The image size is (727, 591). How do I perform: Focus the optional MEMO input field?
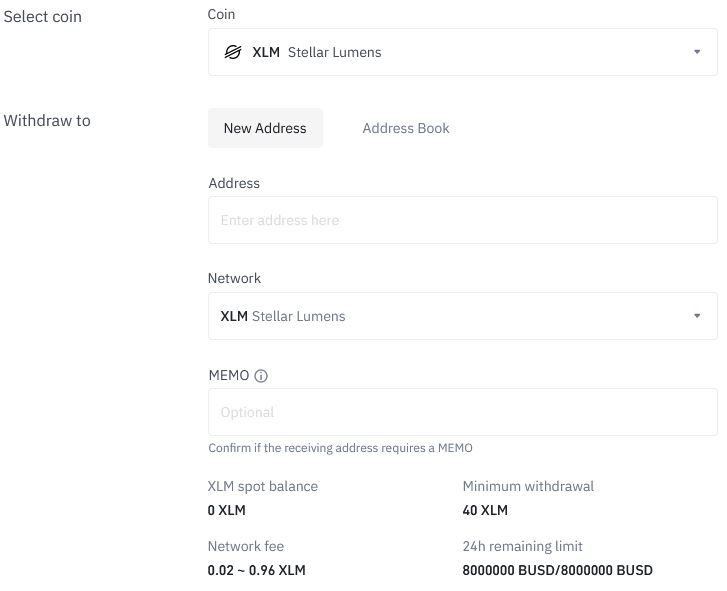(x=463, y=412)
